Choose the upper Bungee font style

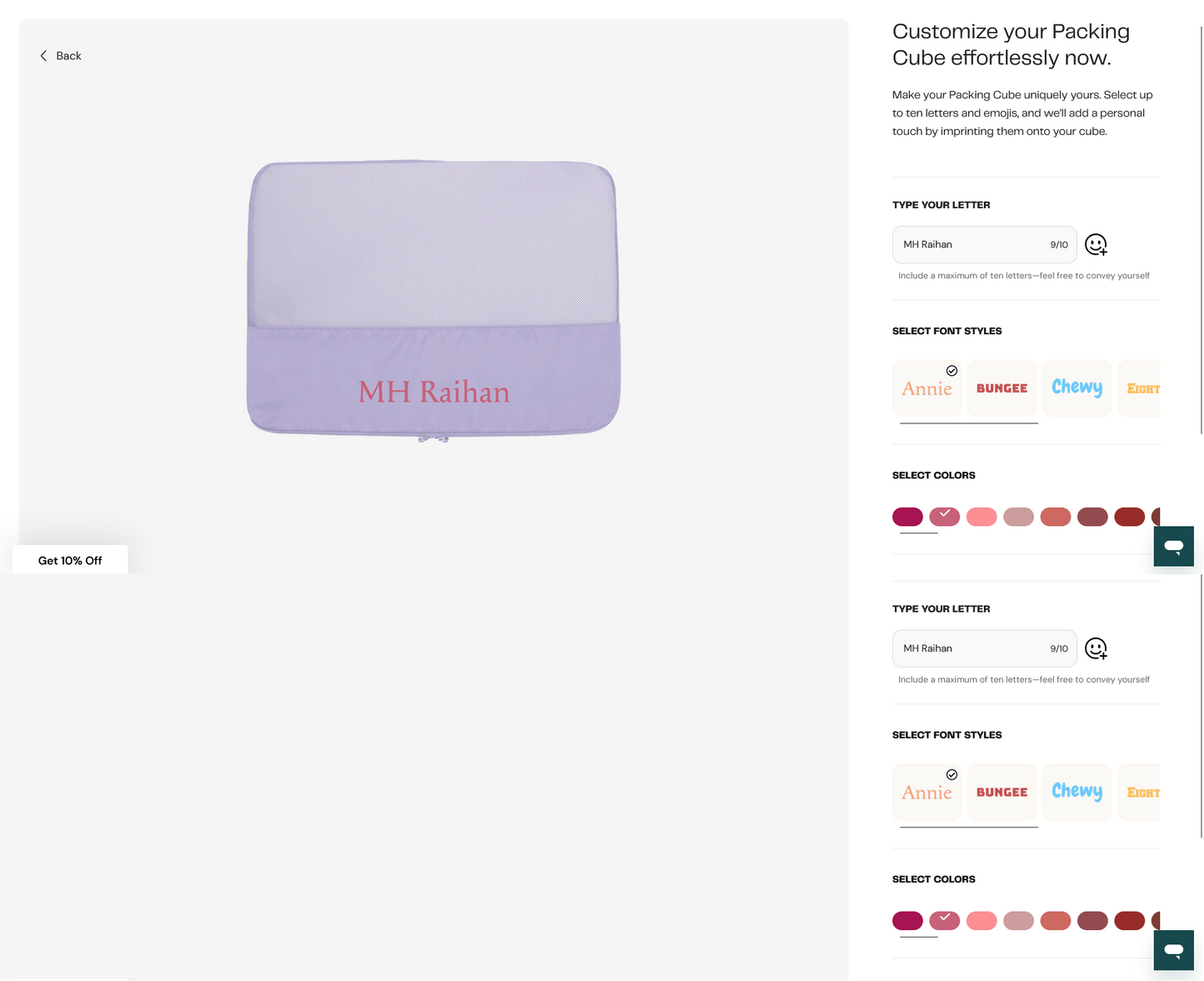coord(1002,388)
